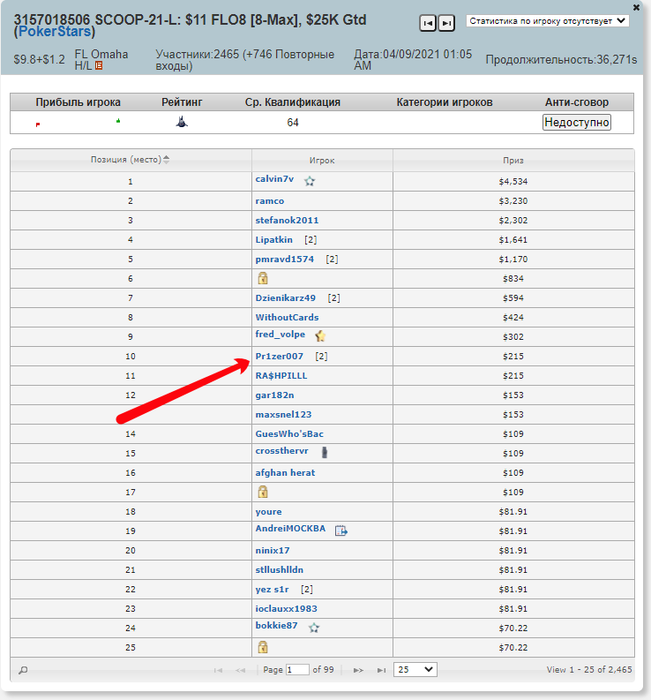Viewport: 651px width, 700px height.
Task: Open GuesWho'sBac player profile
Action: (289, 434)
